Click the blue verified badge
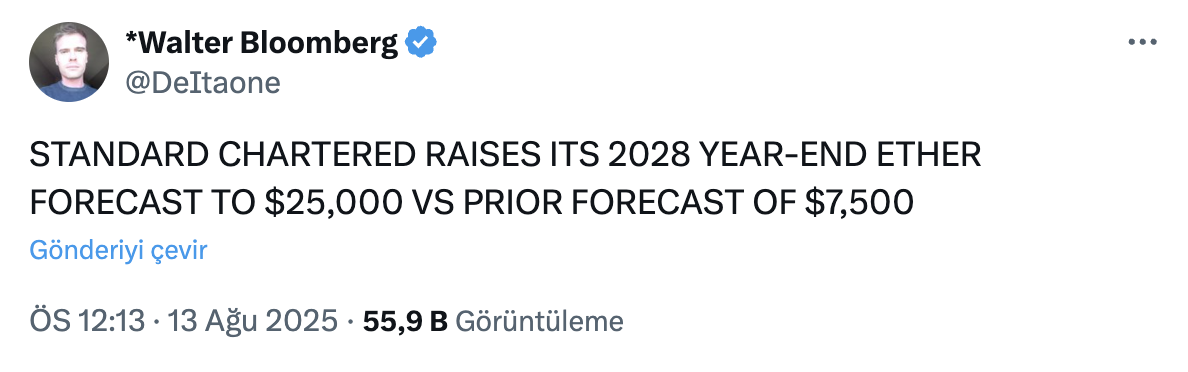 tap(420, 44)
